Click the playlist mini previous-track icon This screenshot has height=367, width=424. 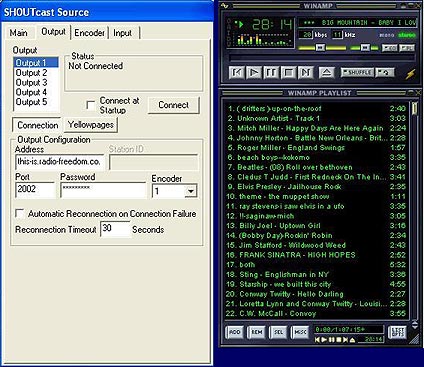[x=317, y=340]
